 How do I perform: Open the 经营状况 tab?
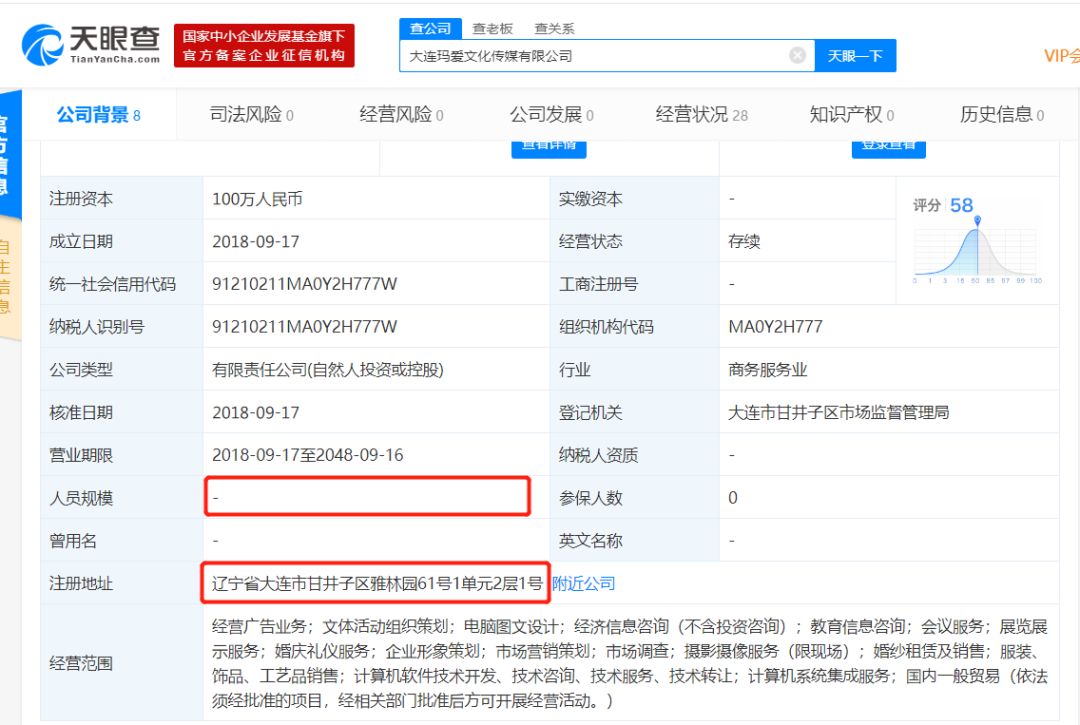[702, 114]
